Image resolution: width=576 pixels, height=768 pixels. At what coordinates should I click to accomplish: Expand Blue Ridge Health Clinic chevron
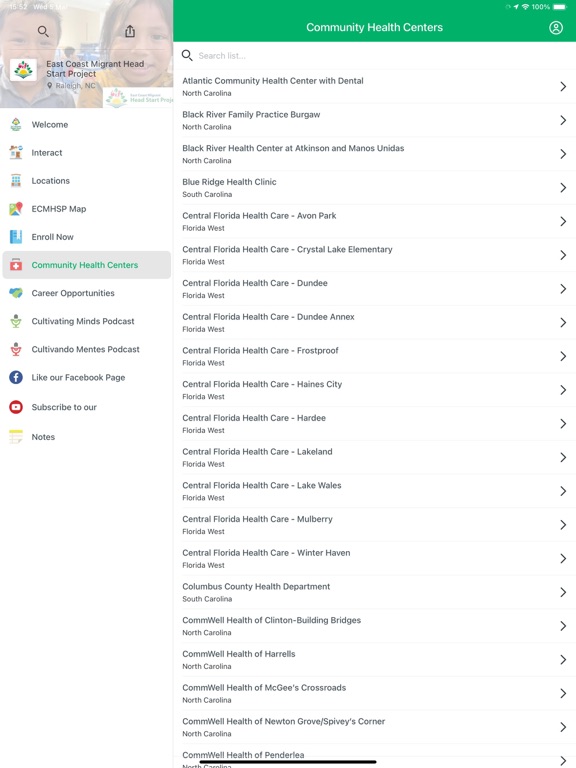pyautogui.click(x=563, y=188)
